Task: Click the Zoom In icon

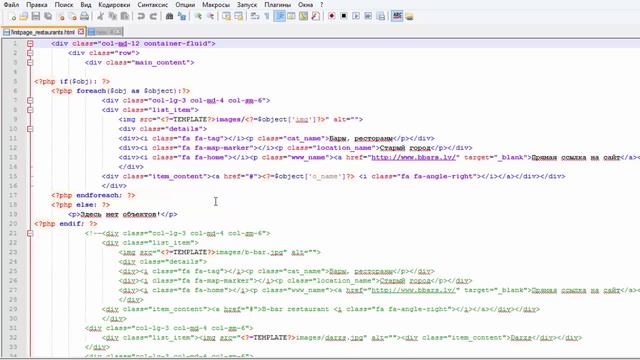Action: 198,16
